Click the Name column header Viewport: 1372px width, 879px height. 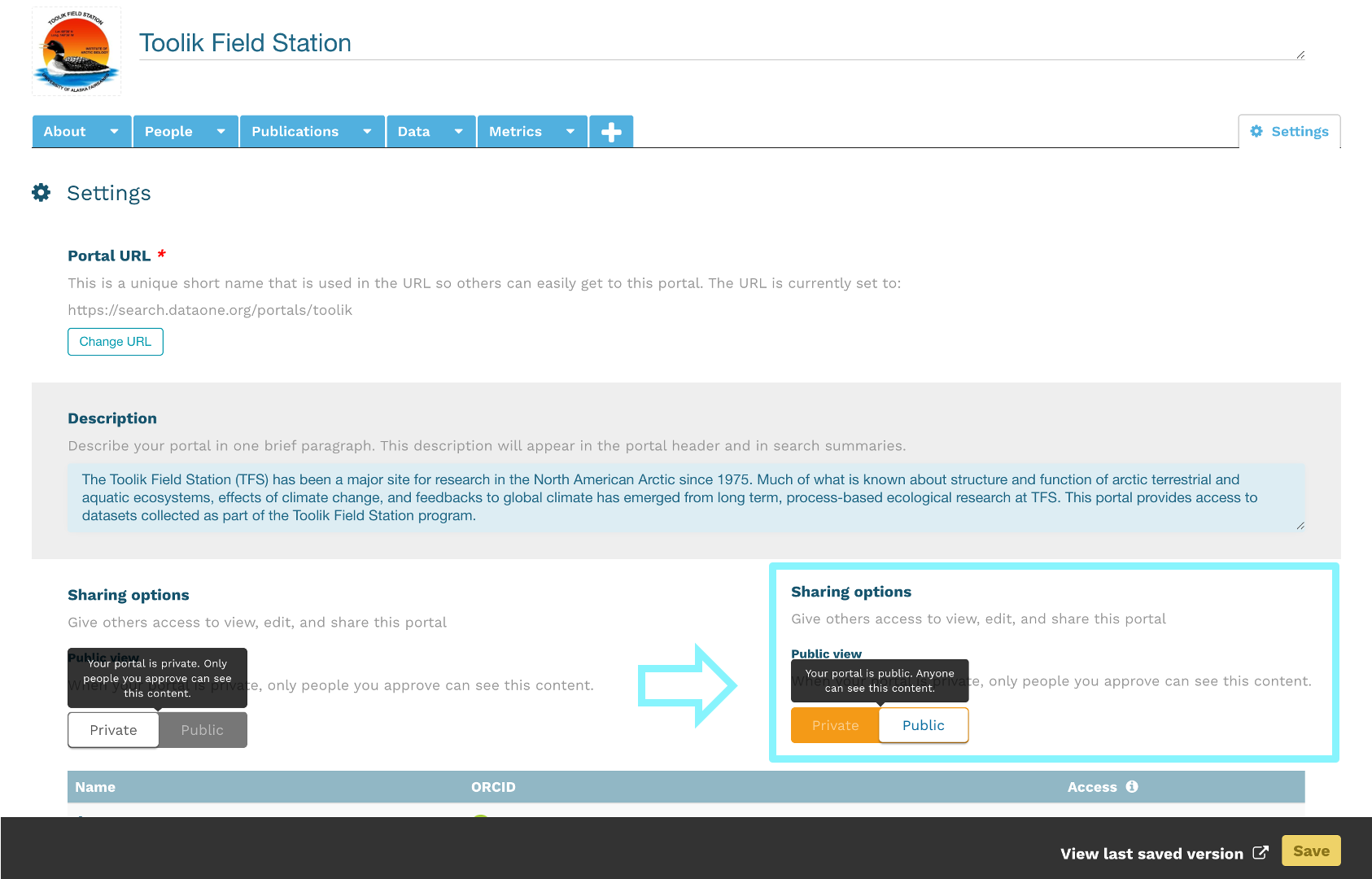click(95, 787)
